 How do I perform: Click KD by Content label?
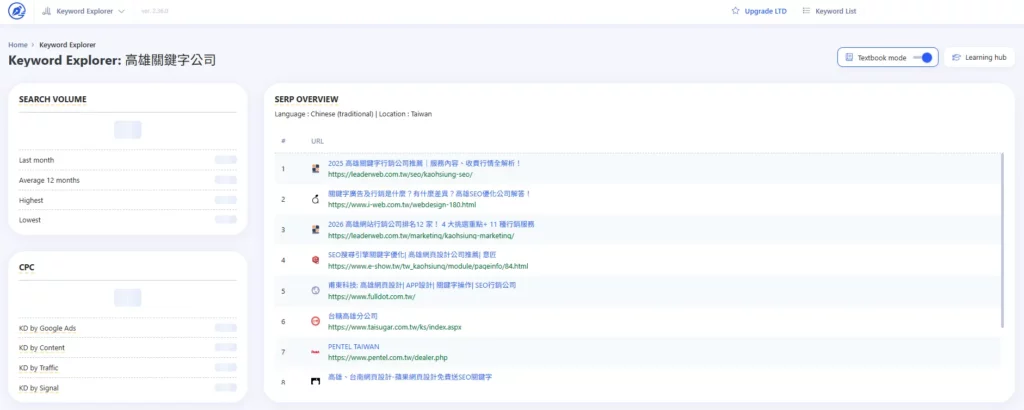[x=42, y=347]
